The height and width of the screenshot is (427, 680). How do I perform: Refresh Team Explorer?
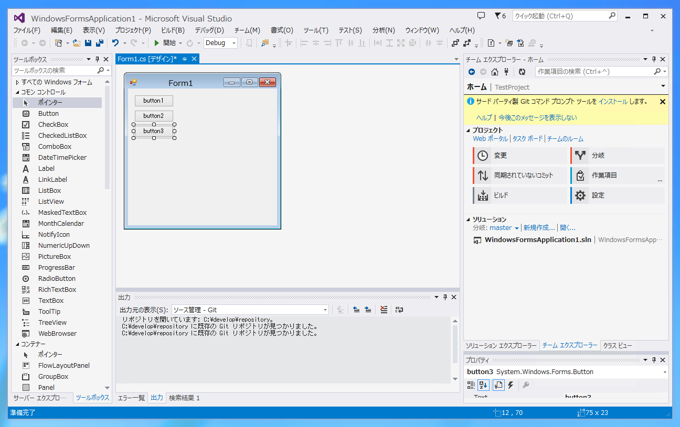[522, 72]
